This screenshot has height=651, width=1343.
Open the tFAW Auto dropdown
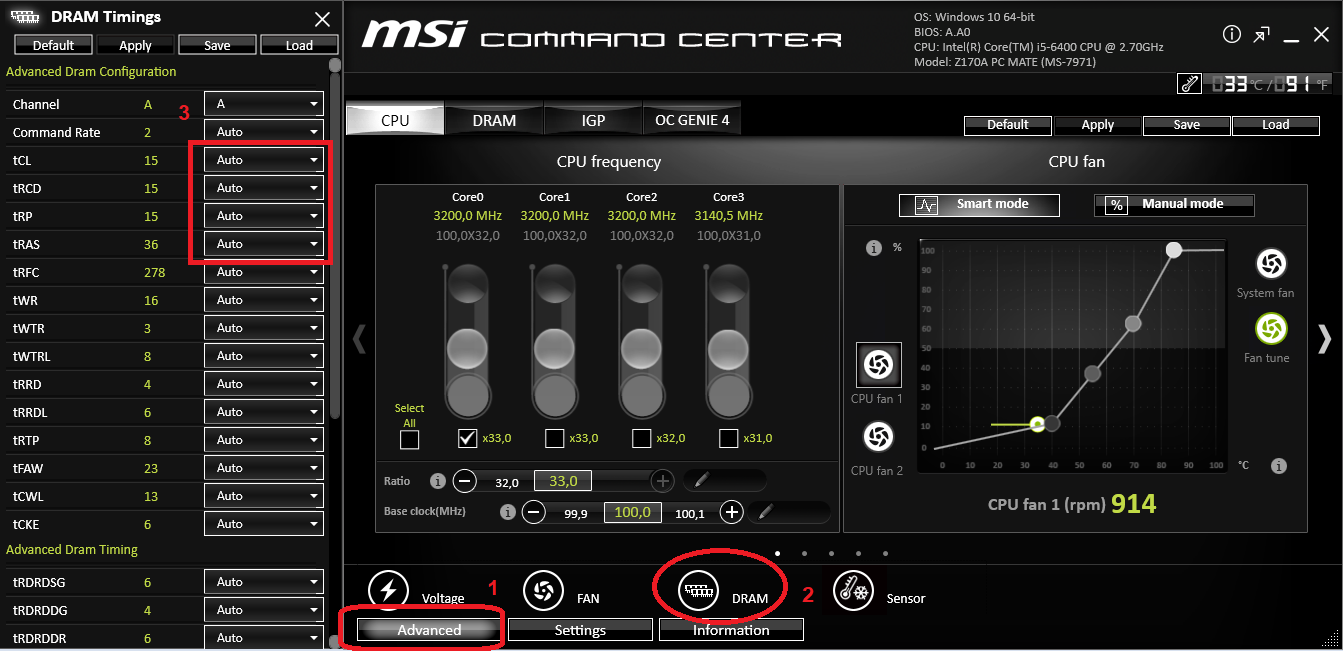pos(264,468)
